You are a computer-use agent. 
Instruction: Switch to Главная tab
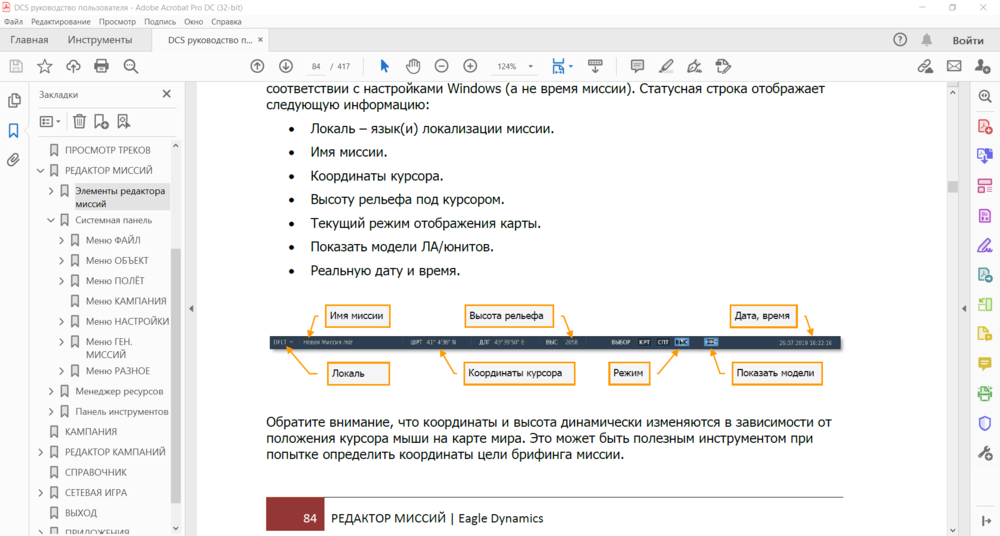point(29,40)
